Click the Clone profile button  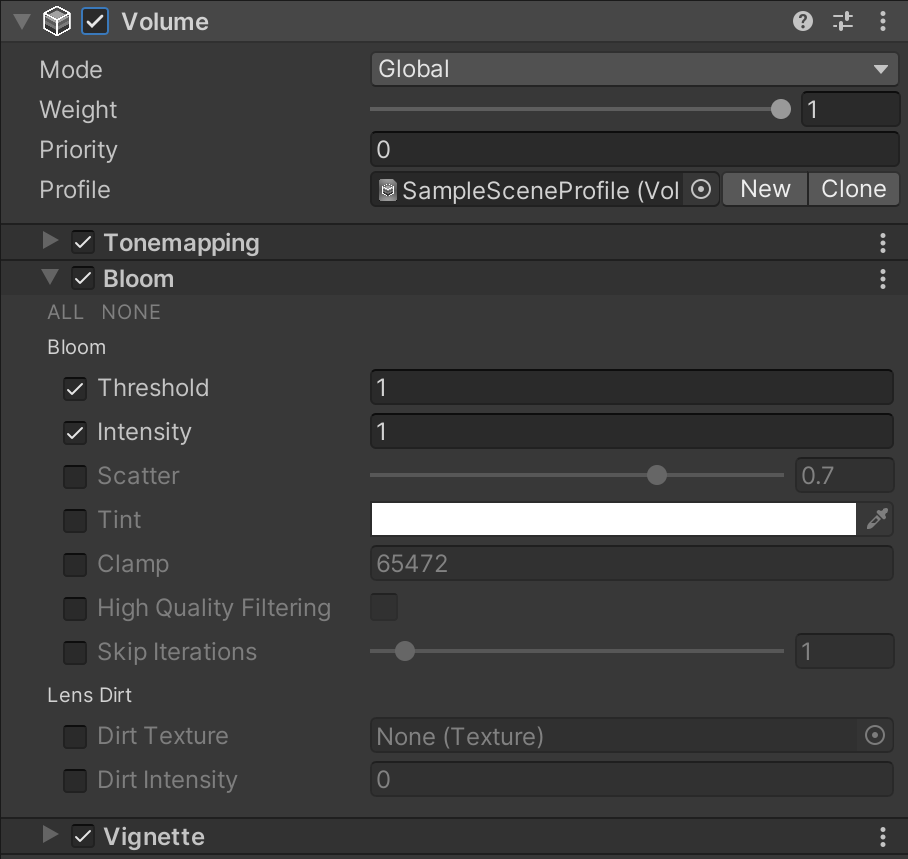click(853, 189)
